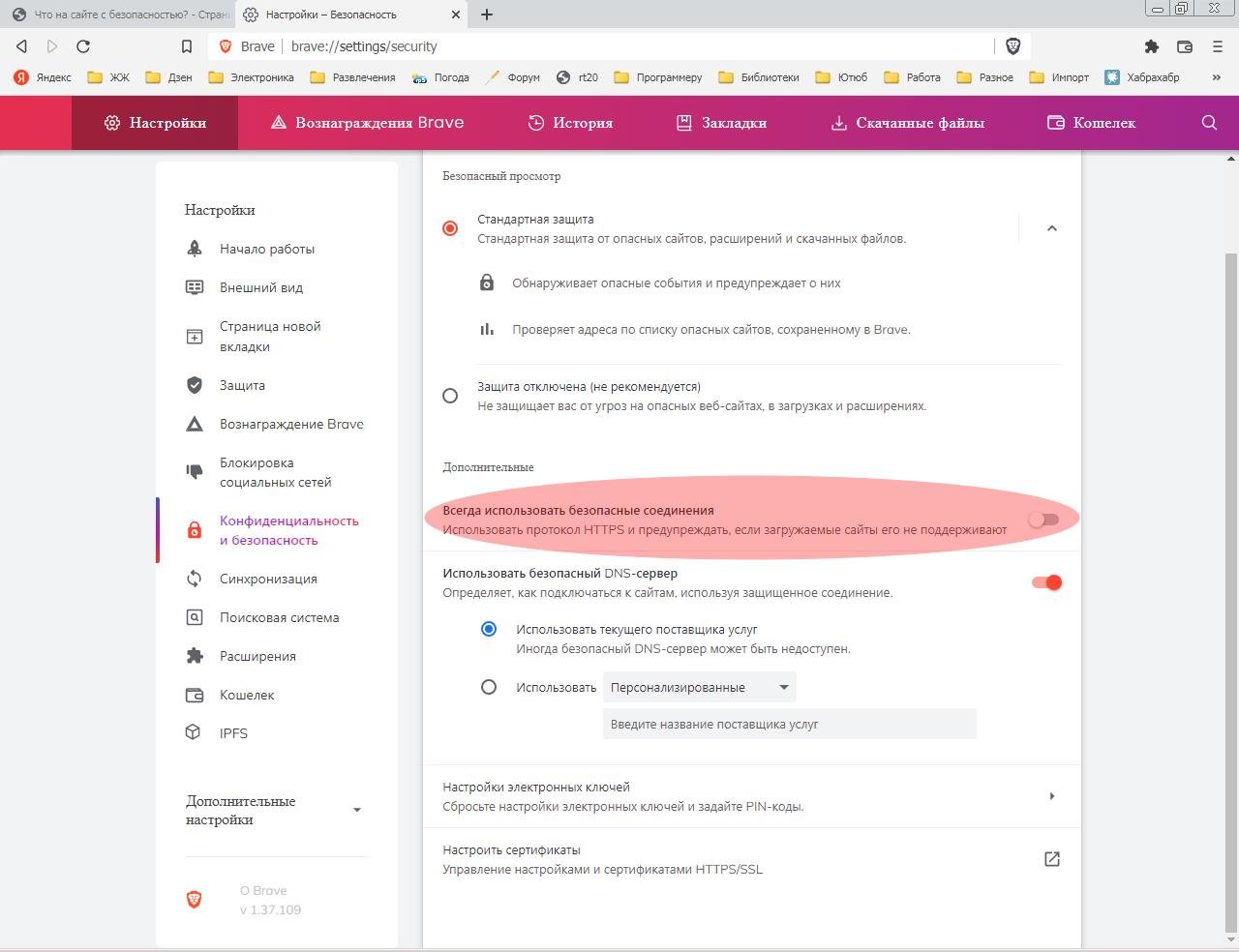This screenshot has width=1239, height=952.
Task: Open the Погода bookmark
Action: 440,77
